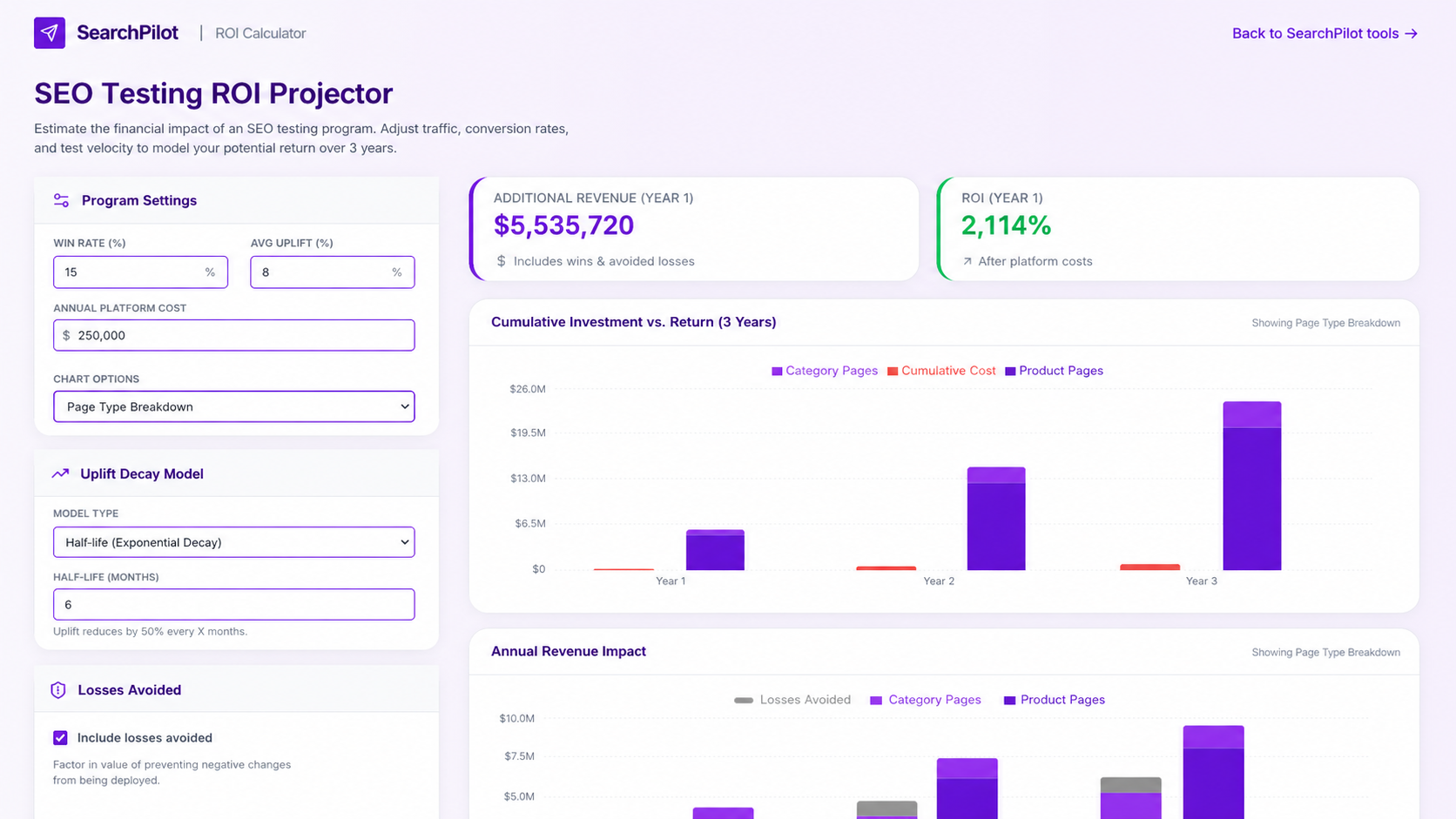Click the percent symbol in Avg Uplift field
1456x819 pixels.
(x=397, y=272)
